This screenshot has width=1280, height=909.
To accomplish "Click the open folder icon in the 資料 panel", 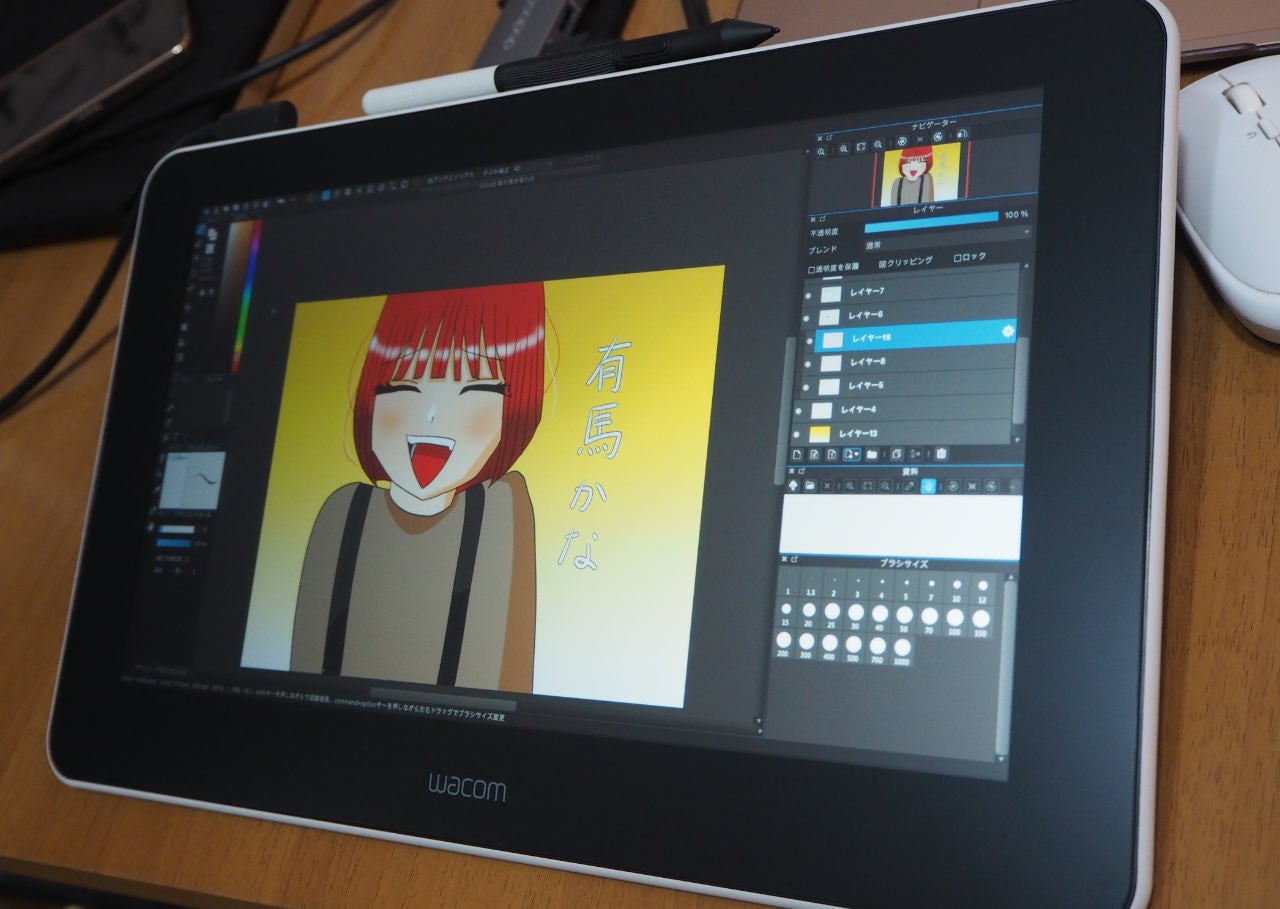I will click(810, 486).
